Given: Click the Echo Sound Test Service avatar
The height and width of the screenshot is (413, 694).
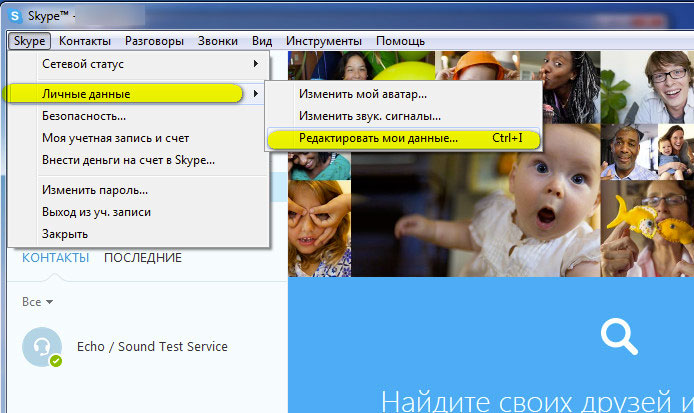Looking at the screenshot, I should click(42, 347).
